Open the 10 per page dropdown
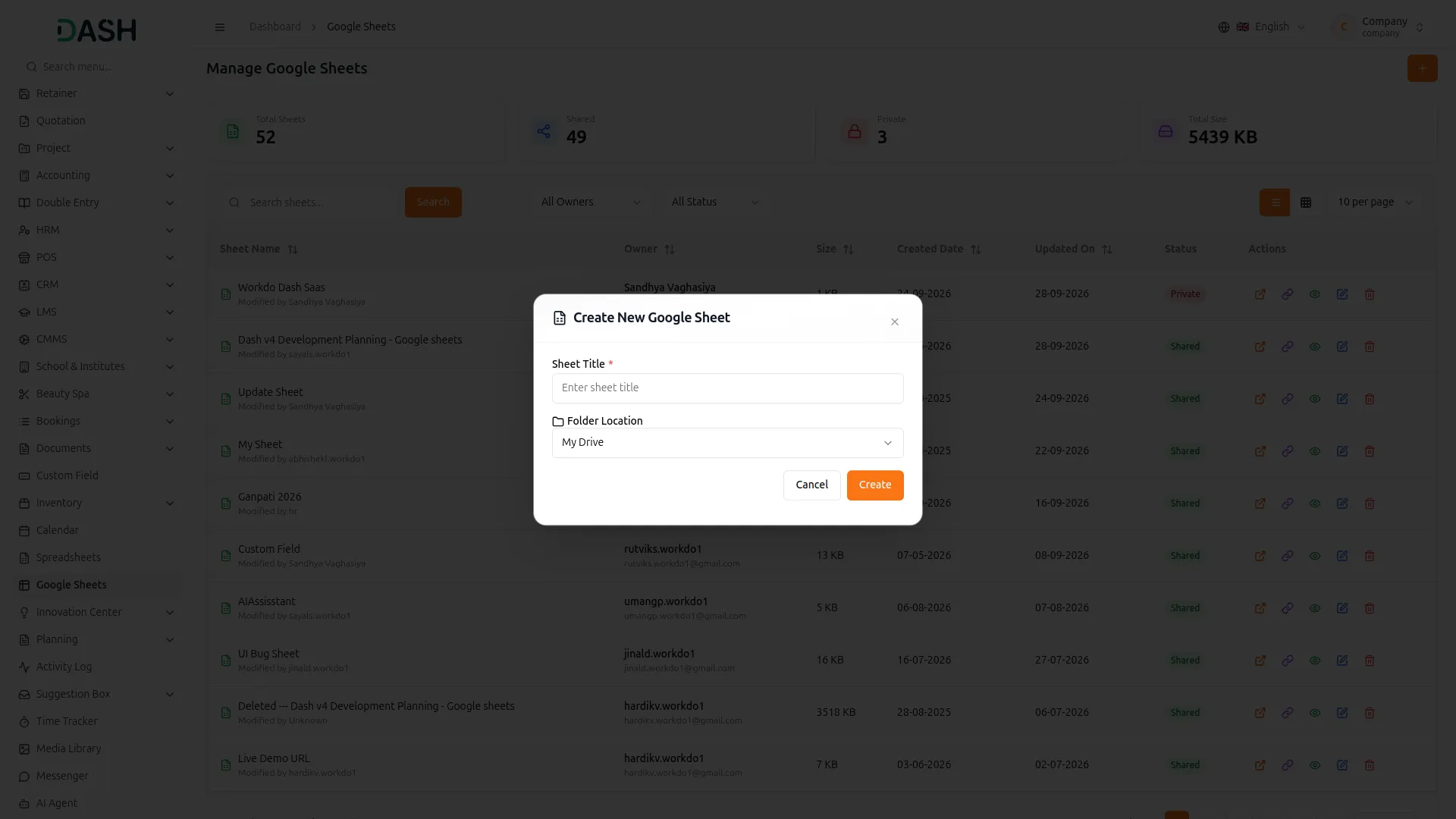This screenshot has width=1456, height=819. (1374, 202)
